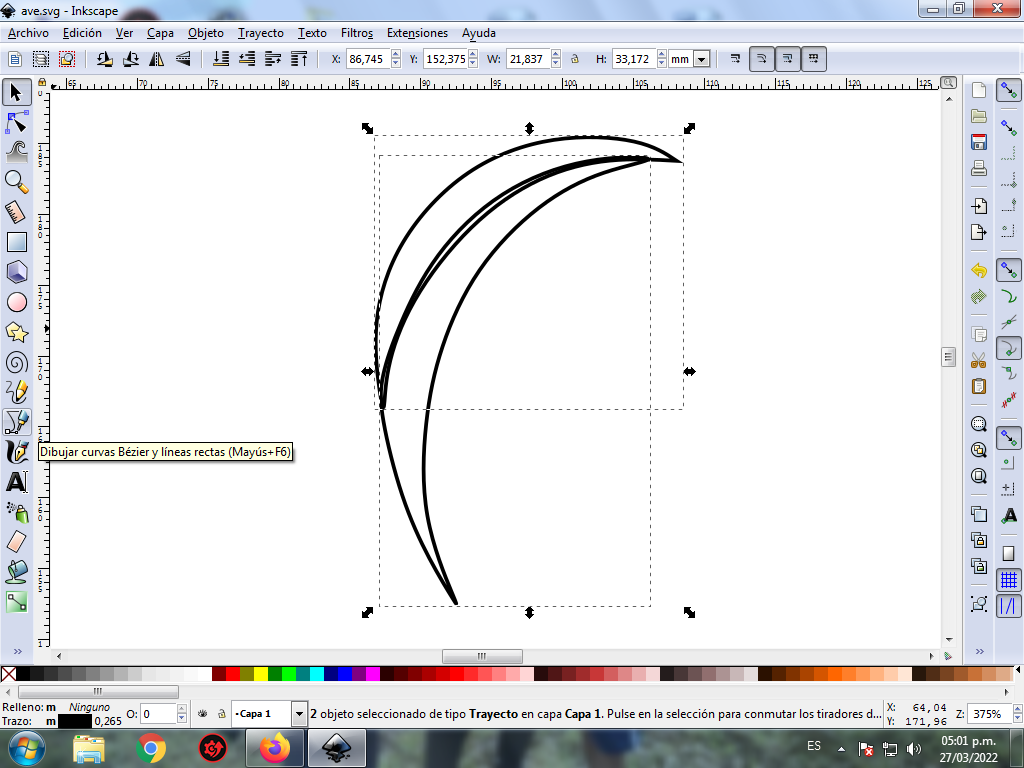
Task: Pick the Rectangle drawing tool
Action: [x=17, y=242]
